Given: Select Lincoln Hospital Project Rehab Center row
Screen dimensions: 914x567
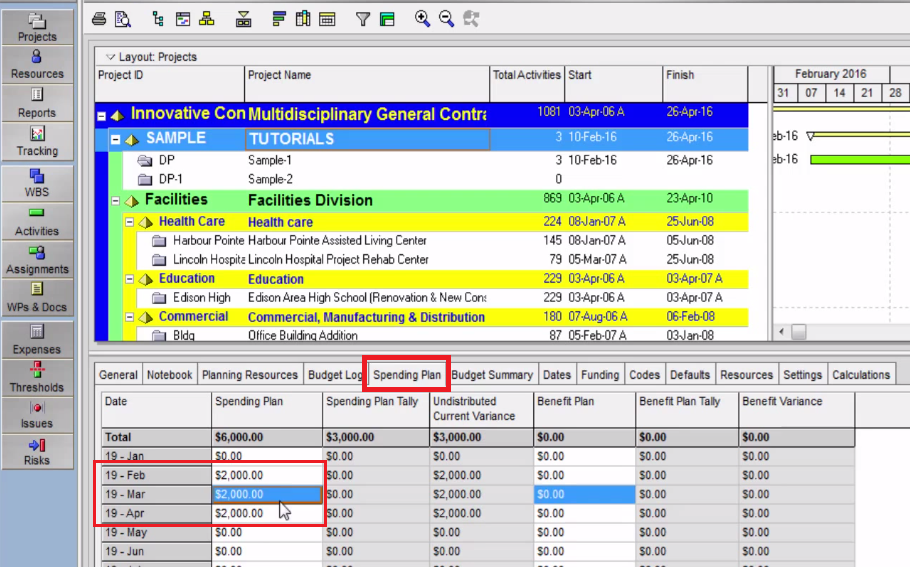Looking at the screenshot, I should tap(443, 260).
